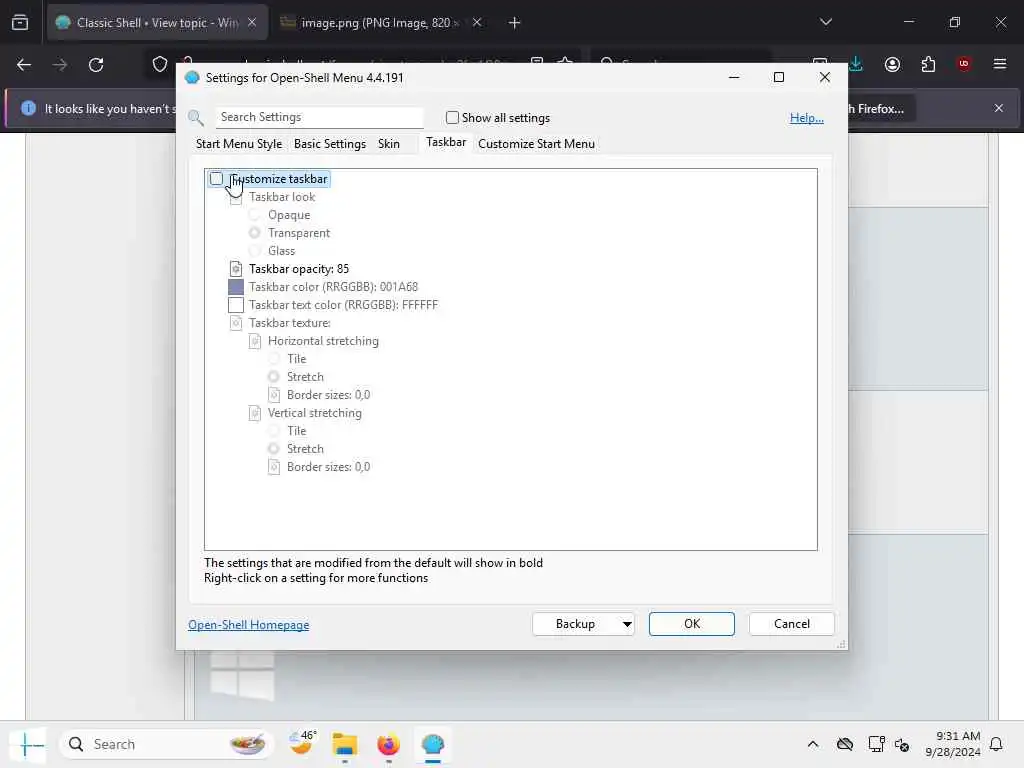Confirm settings with the OK button
This screenshot has width=1024, height=768.
pos(692,624)
